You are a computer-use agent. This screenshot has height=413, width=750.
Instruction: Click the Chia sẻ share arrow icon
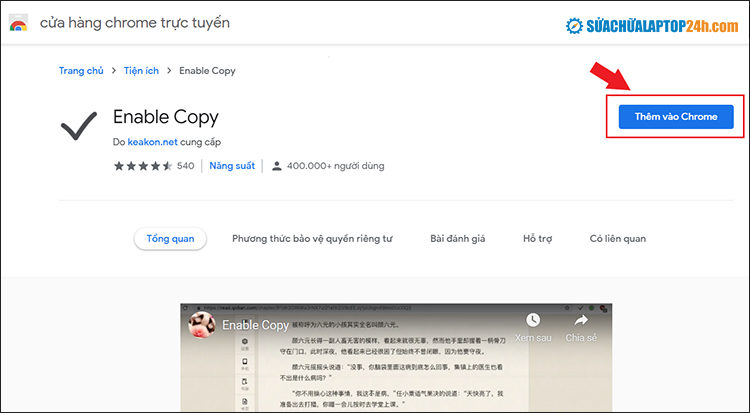(581, 320)
